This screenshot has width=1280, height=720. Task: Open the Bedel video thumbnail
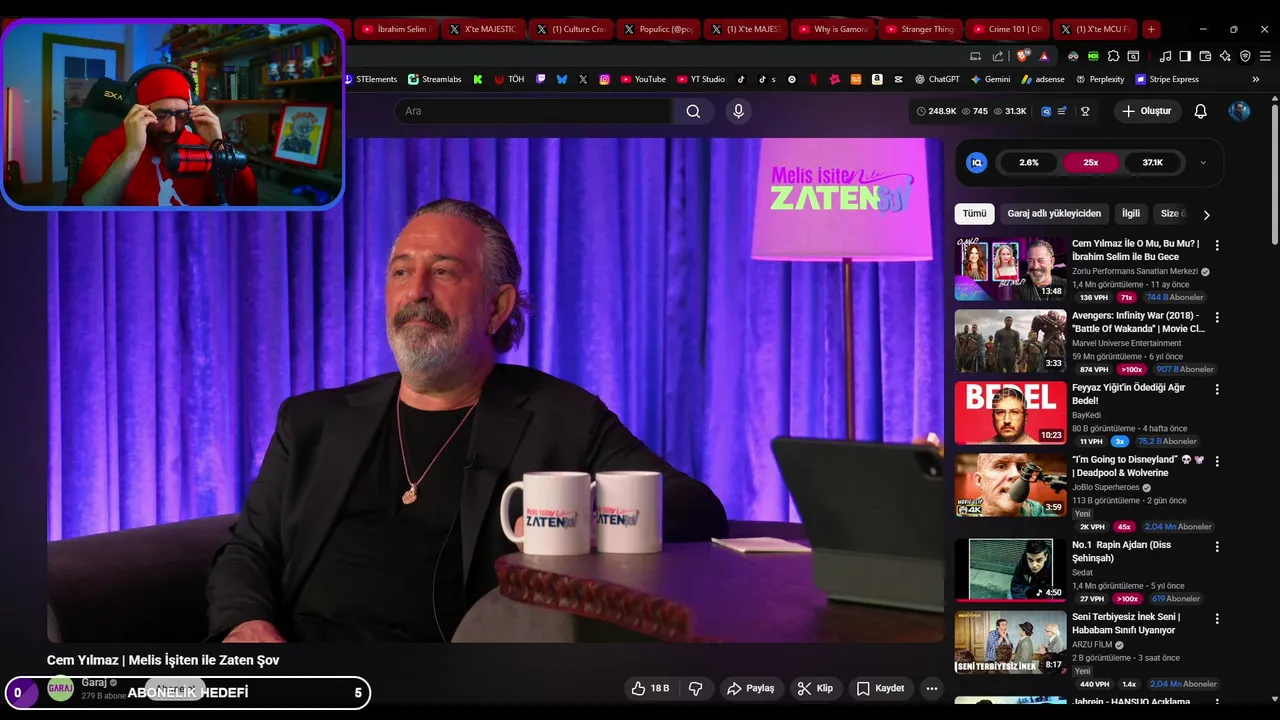coord(1010,412)
